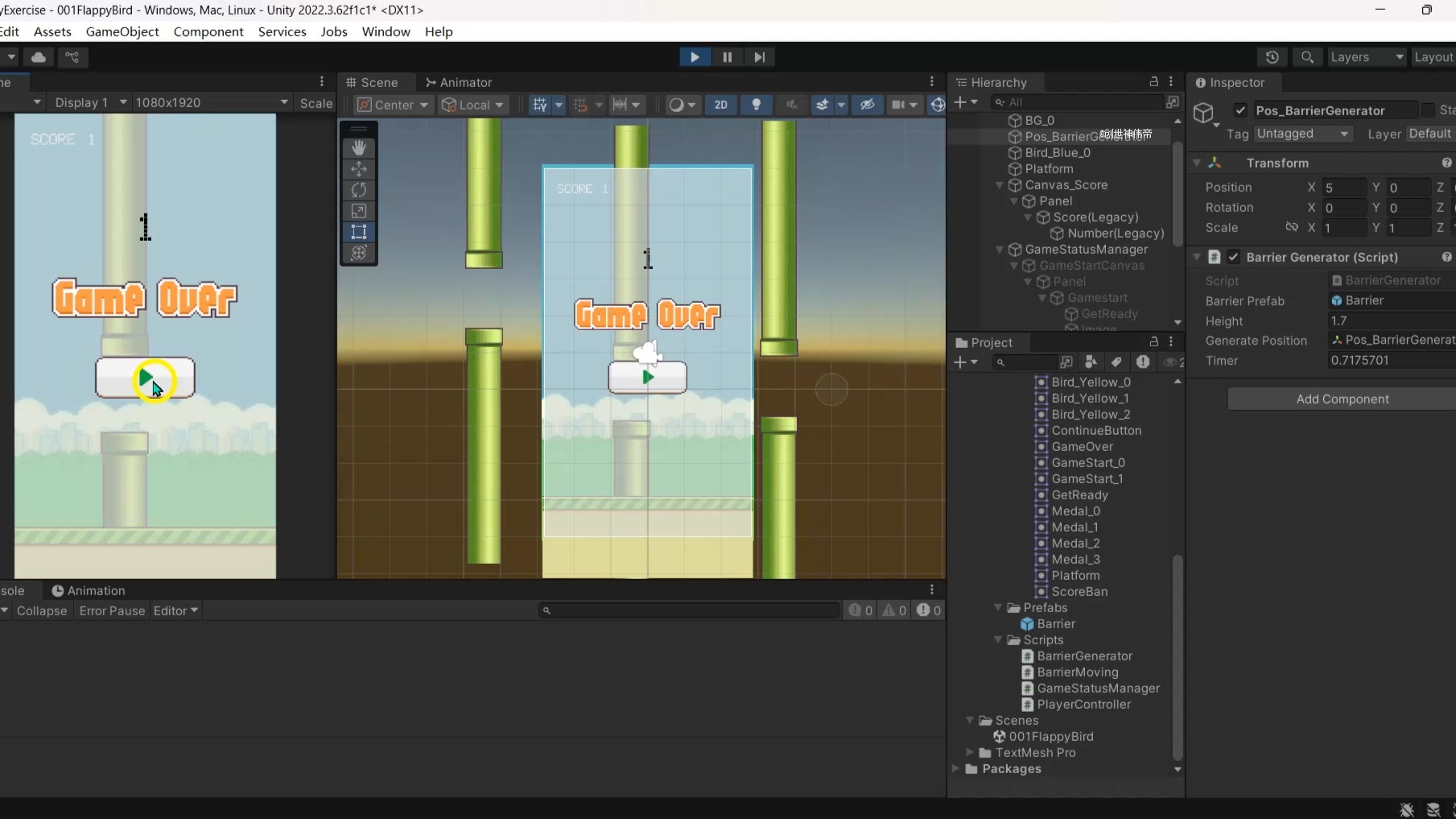The image size is (1456, 819).
Task: Click the Play button in Unity toolbar
Action: coord(695,57)
